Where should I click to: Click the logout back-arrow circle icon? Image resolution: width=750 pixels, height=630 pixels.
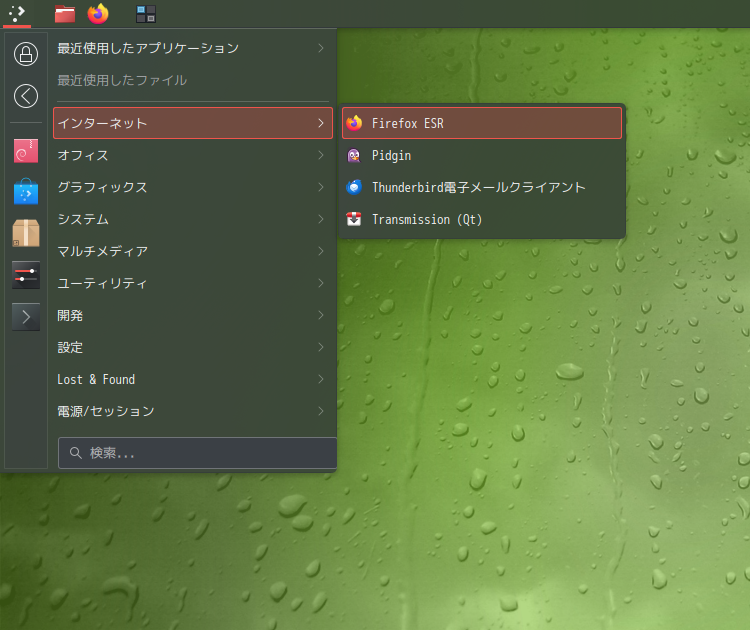point(26,96)
